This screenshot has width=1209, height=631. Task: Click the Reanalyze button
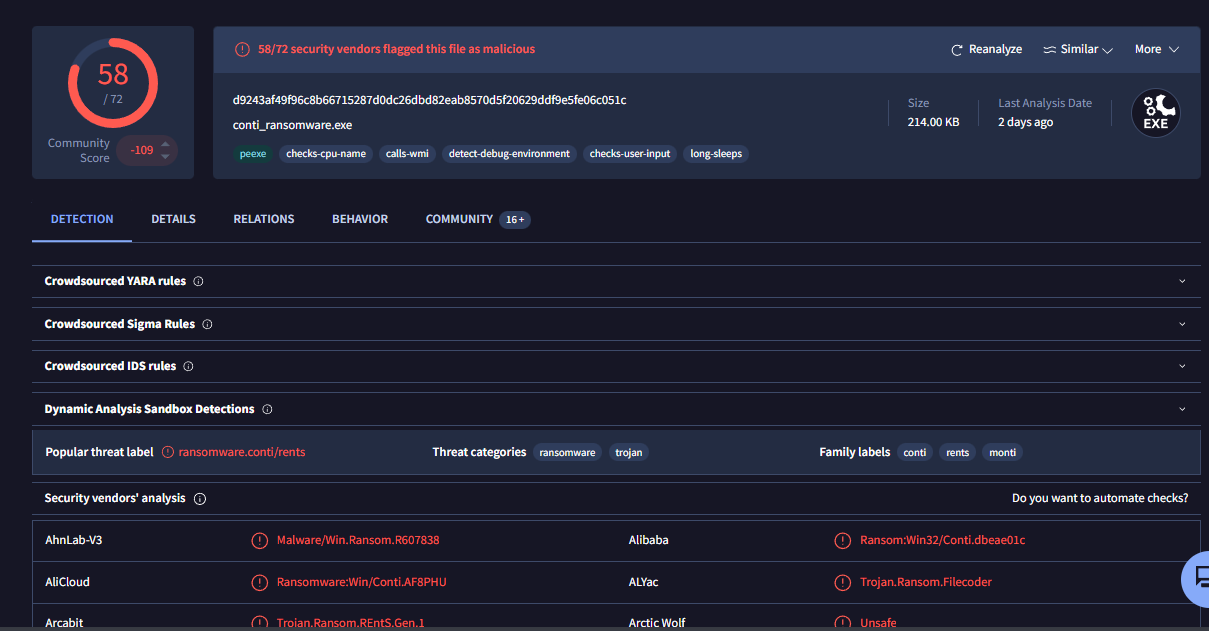coord(986,49)
